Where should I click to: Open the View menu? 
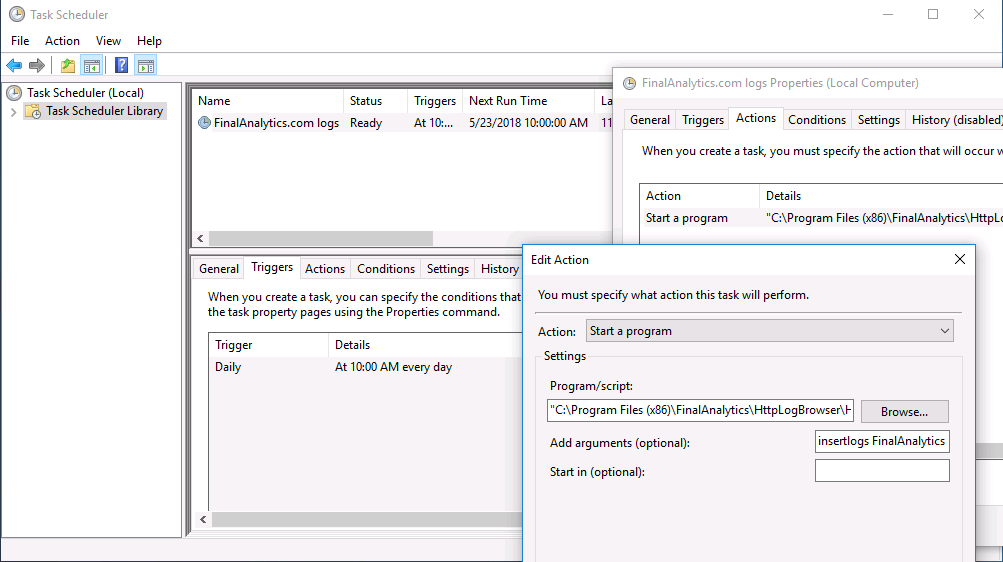click(108, 41)
